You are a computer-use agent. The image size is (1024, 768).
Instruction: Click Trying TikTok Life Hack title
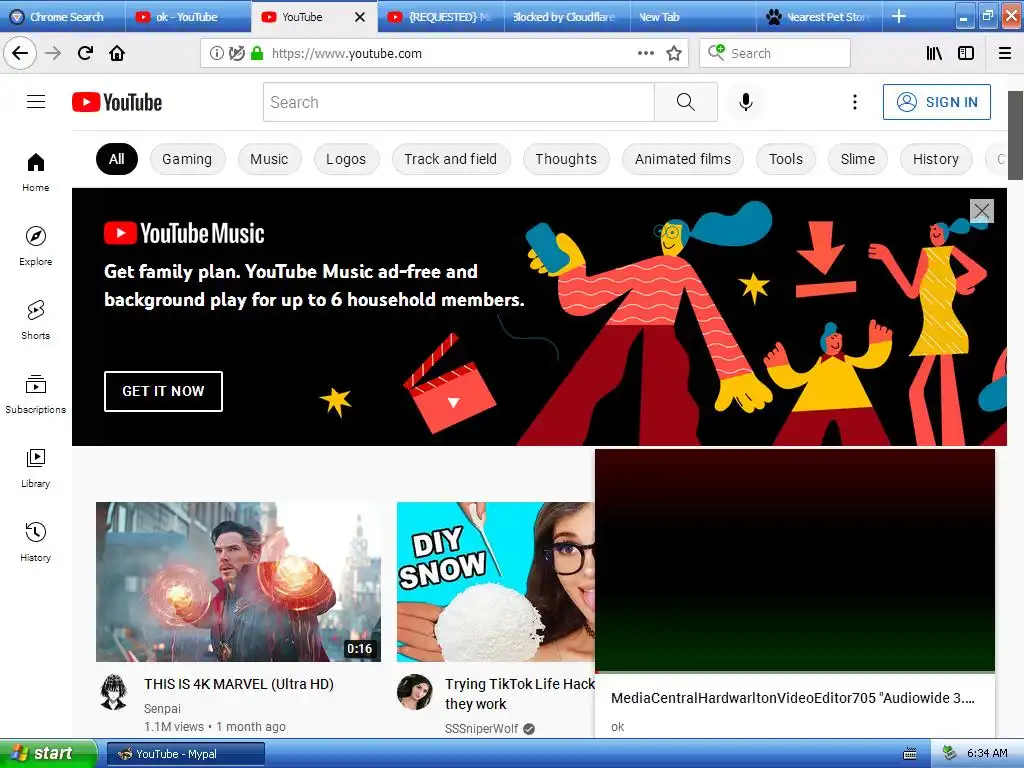tap(520, 694)
